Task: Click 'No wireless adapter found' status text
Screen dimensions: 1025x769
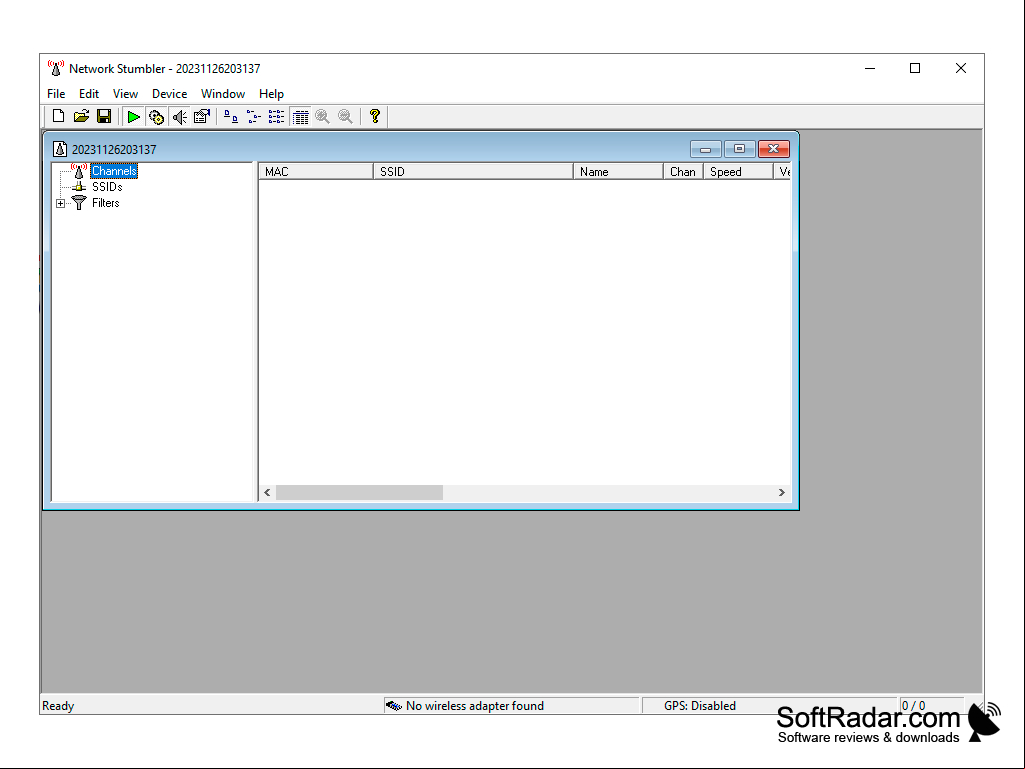Action: coord(475,706)
